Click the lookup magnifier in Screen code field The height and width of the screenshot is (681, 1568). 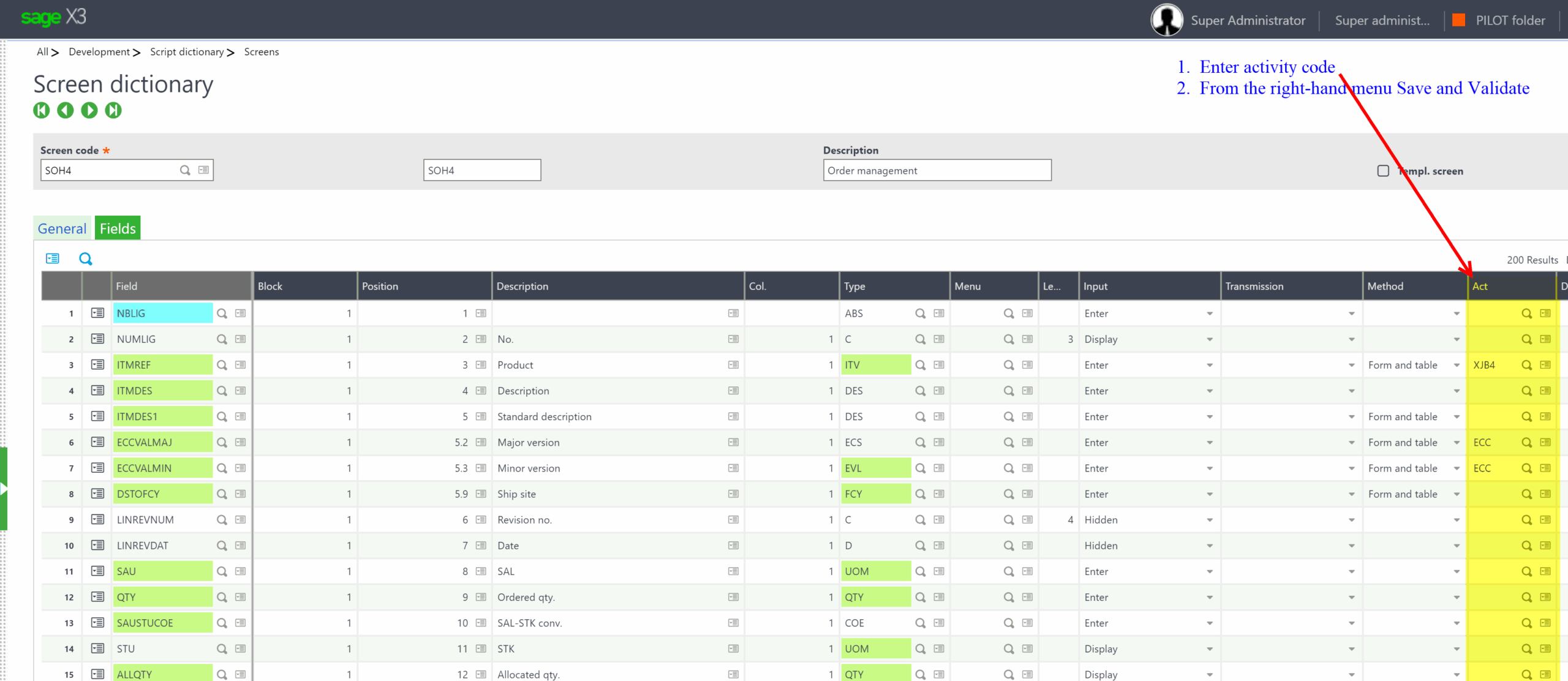click(x=185, y=170)
